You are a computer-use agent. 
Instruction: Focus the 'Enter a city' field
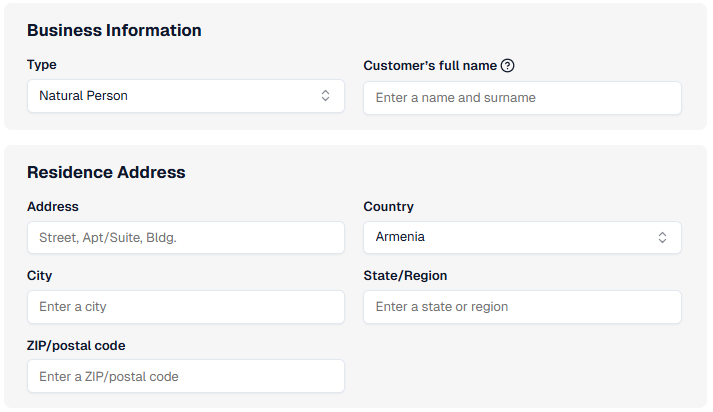185,307
